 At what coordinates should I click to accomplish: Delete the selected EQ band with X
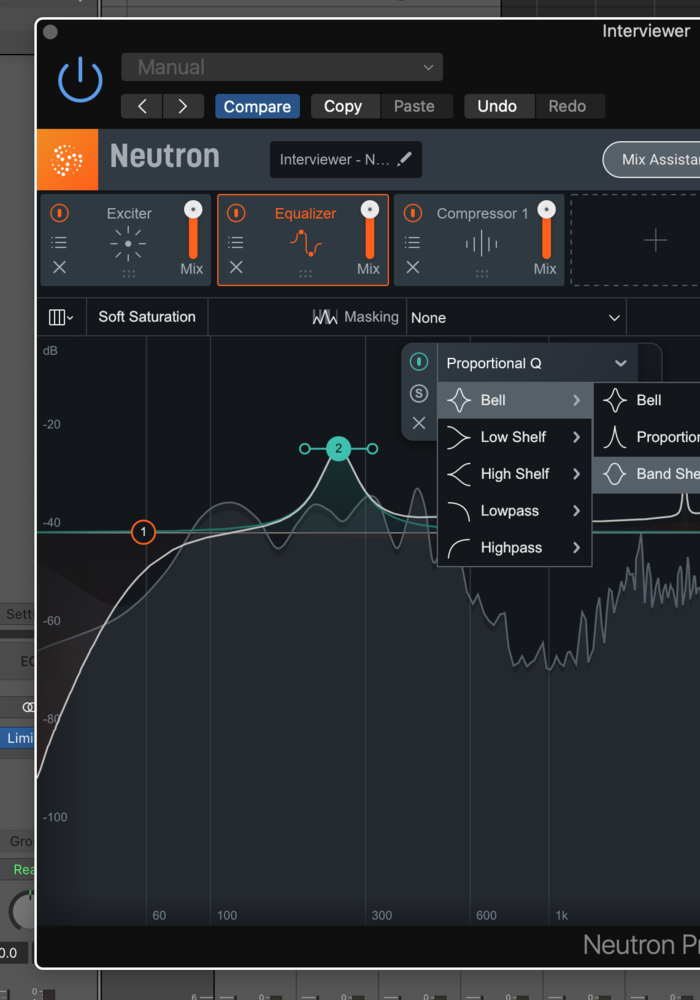tap(419, 423)
